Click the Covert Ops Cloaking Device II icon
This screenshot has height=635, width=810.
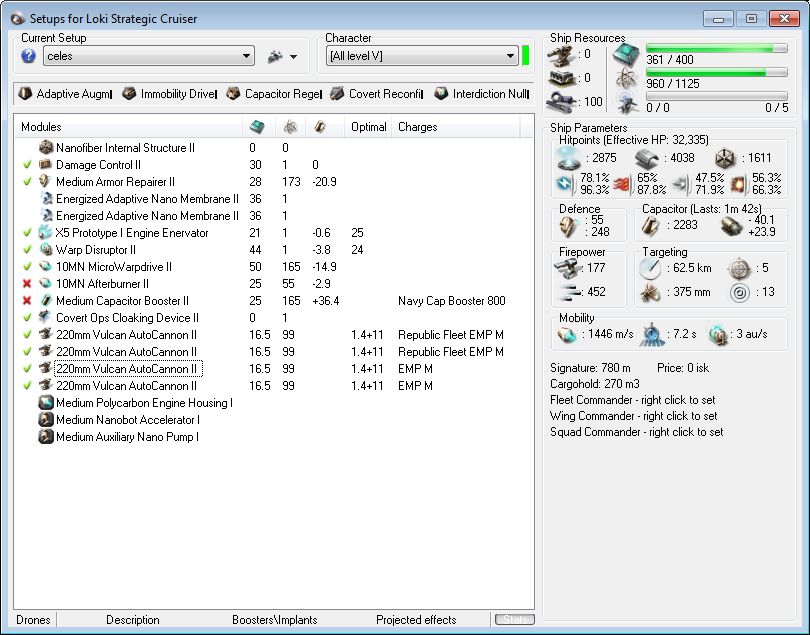[45, 318]
